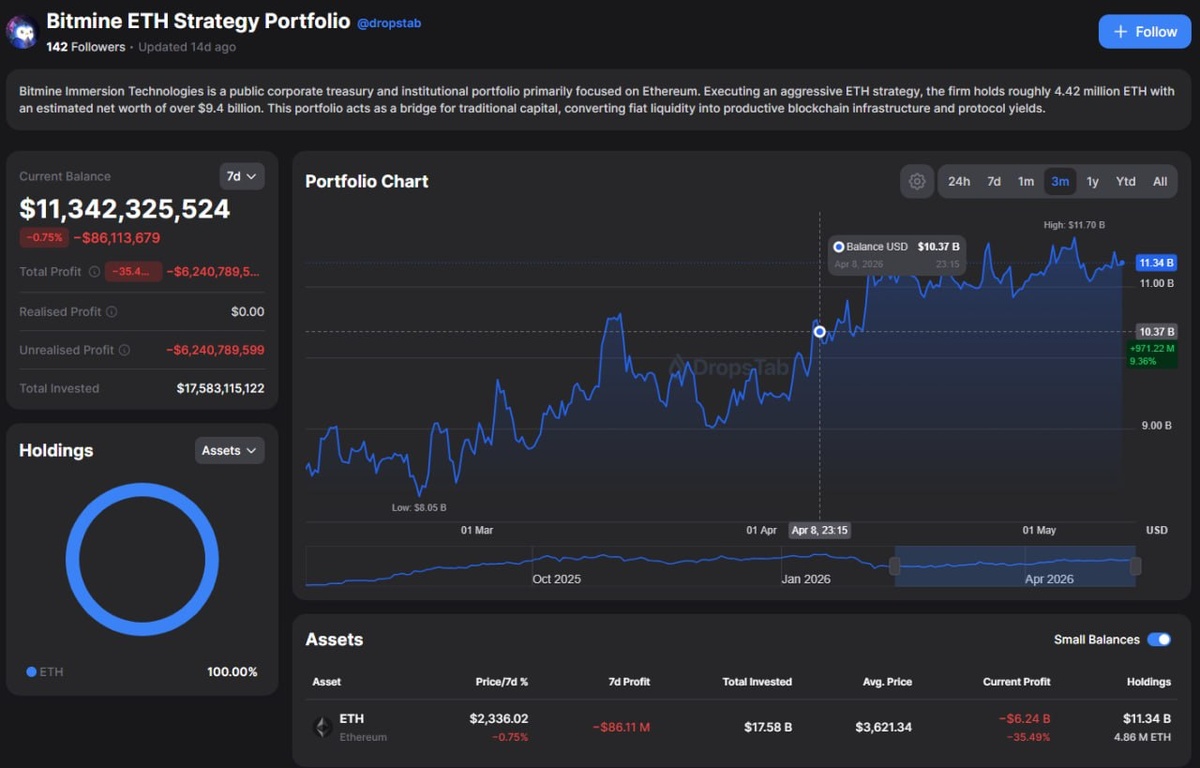Open the 7d balance period dropdown
Image resolution: width=1200 pixels, height=768 pixels.
click(x=242, y=176)
